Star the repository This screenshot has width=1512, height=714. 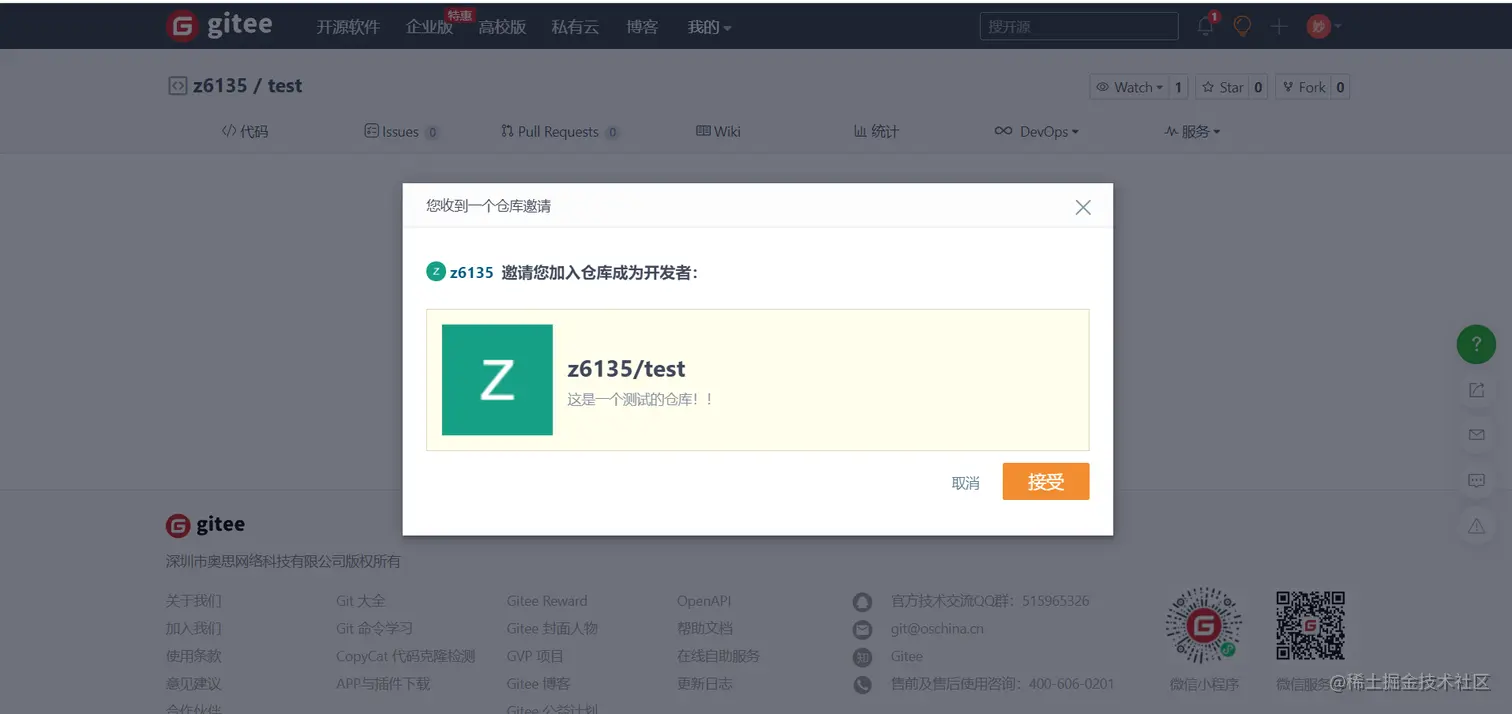(x=1223, y=87)
